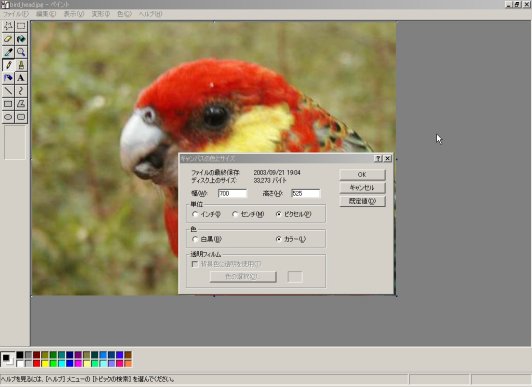Select the Ellipse shape tool
This screenshot has height=387, width=532.
coord(8,117)
